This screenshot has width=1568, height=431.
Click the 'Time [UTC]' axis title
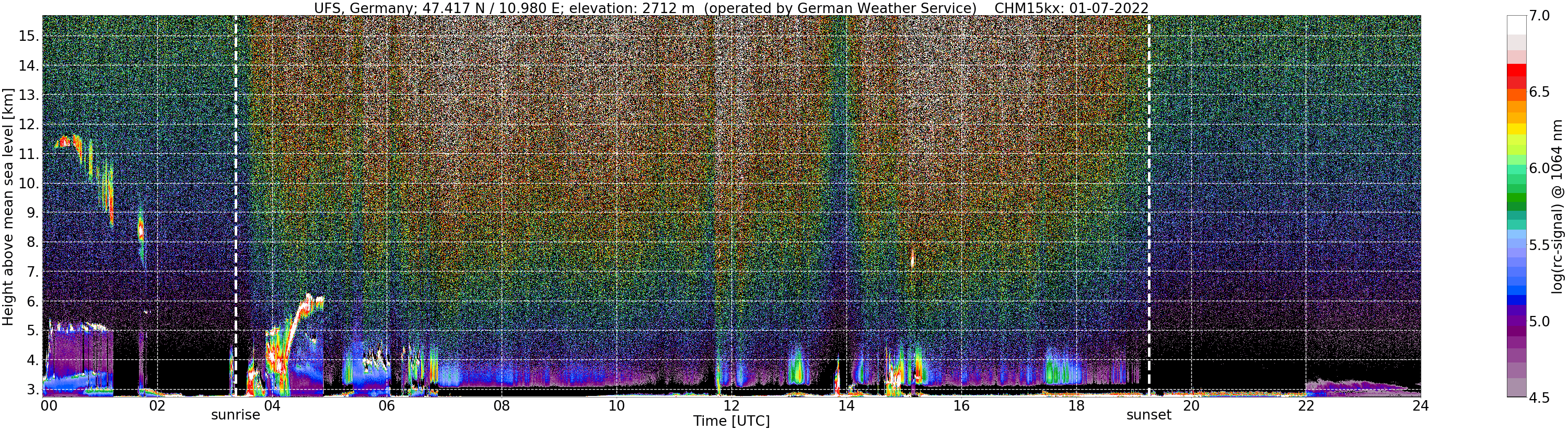[731, 421]
